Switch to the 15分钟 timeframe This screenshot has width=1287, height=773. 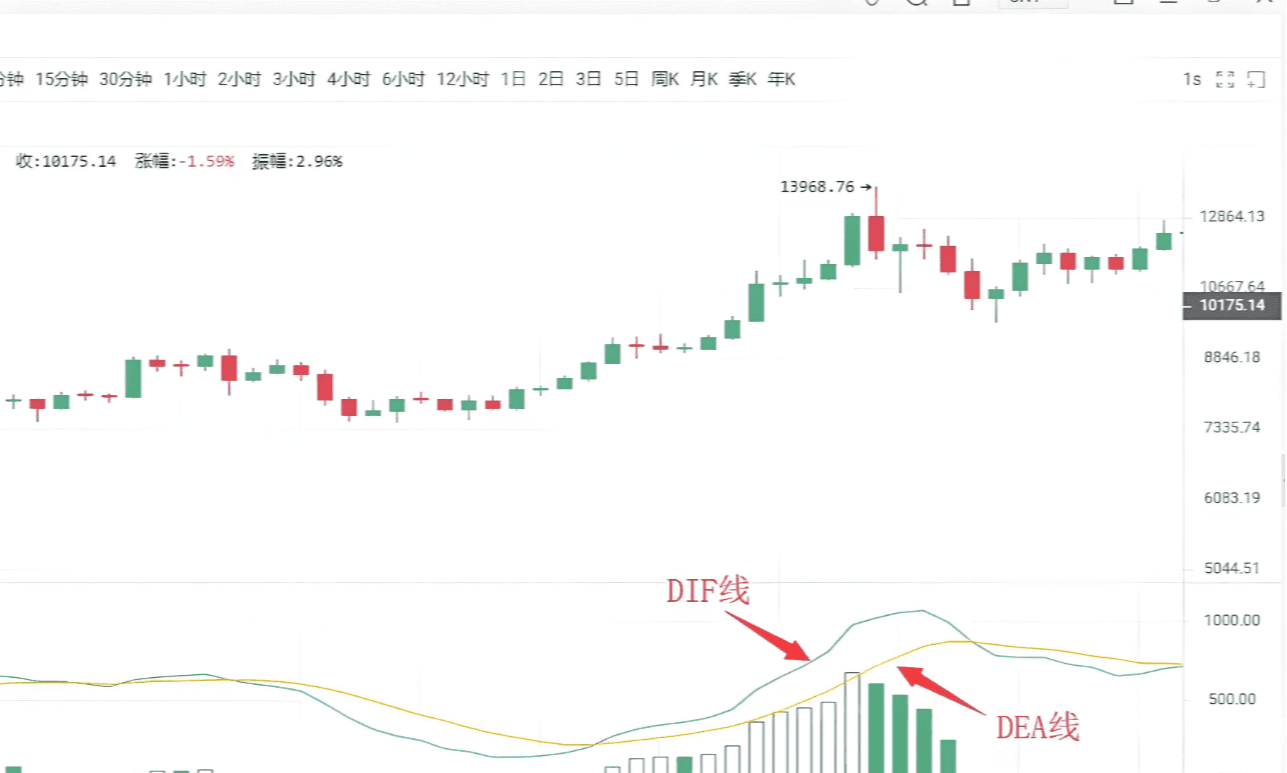click(62, 79)
